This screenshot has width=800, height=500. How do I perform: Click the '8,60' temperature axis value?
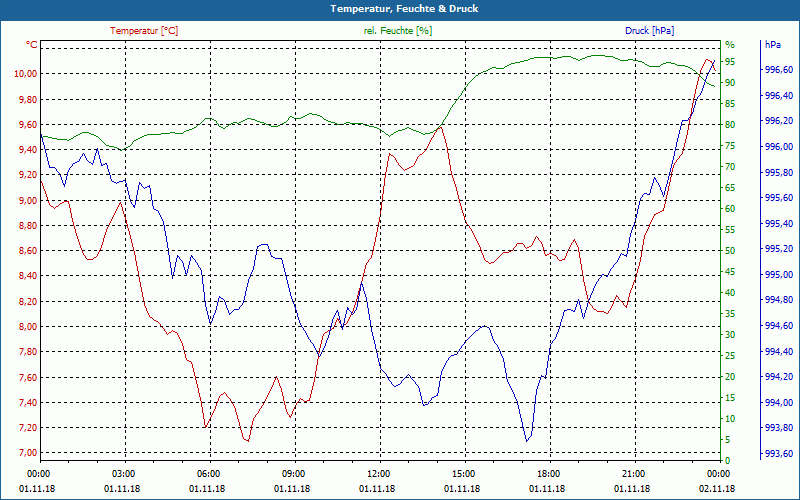pos(28,251)
